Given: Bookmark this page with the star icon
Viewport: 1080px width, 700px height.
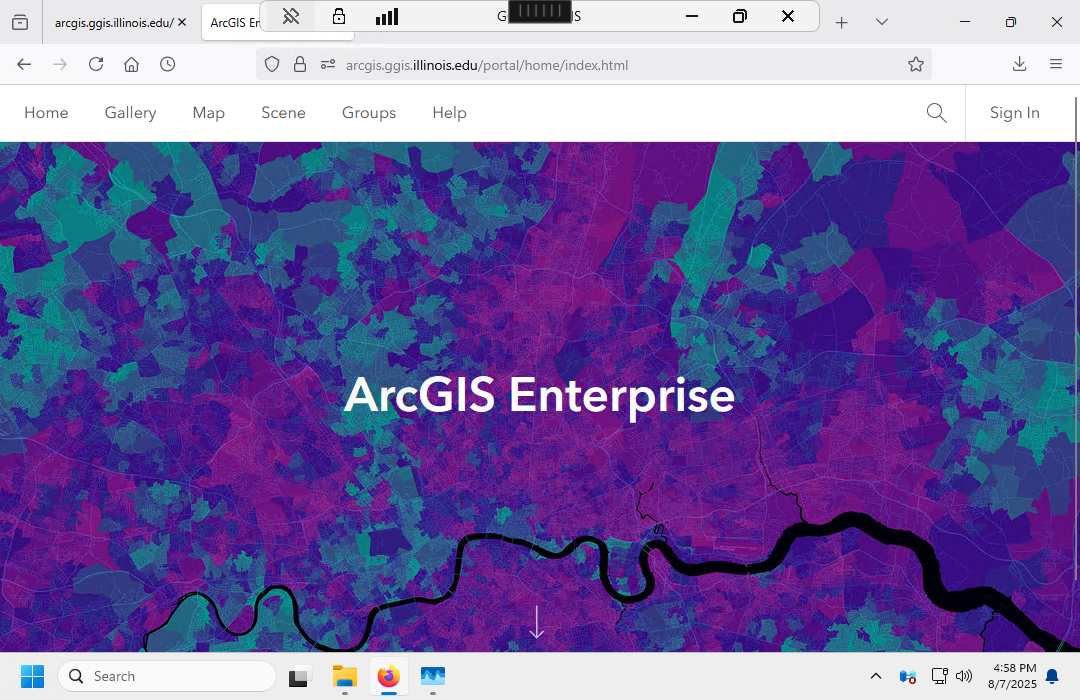Looking at the screenshot, I should pyautogui.click(x=915, y=64).
